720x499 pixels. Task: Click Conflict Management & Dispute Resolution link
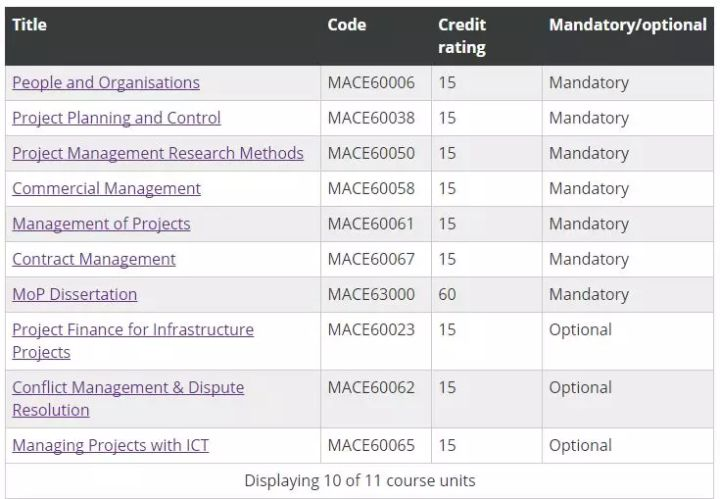pyautogui.click(x=128, y=388)
